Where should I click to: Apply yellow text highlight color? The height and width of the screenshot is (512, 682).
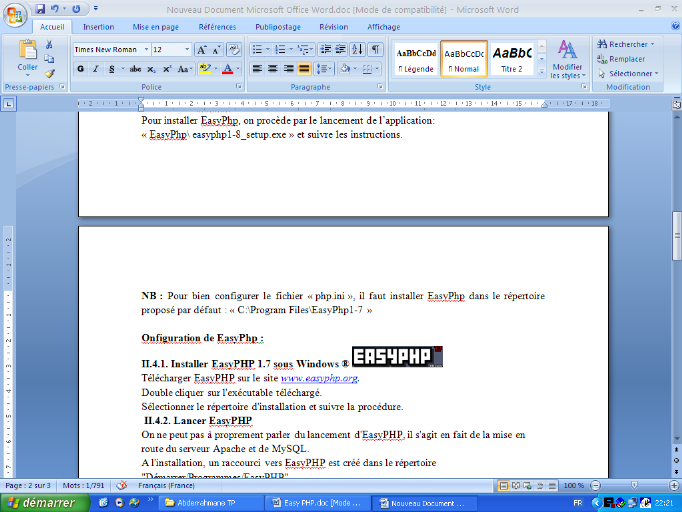coord(205,69)
